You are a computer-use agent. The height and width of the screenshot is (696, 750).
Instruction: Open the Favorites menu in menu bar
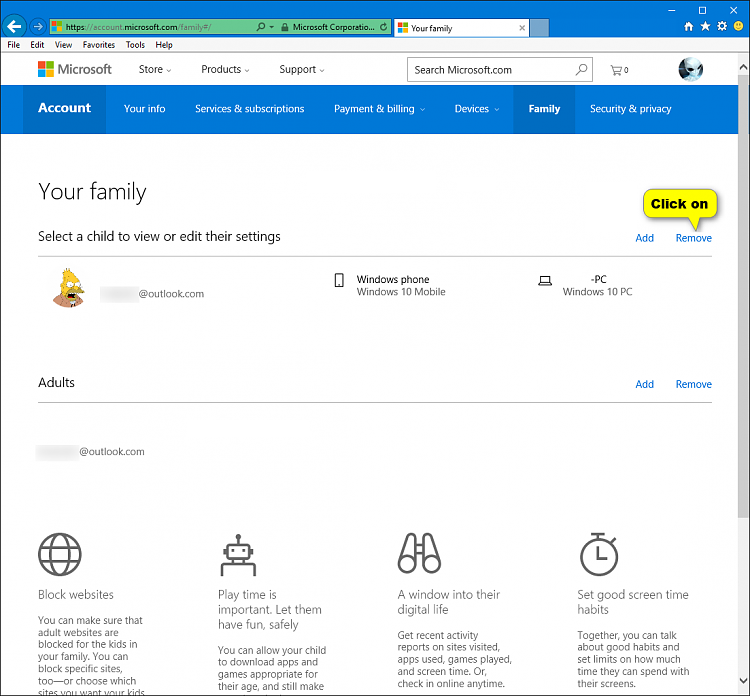point(98,45)
